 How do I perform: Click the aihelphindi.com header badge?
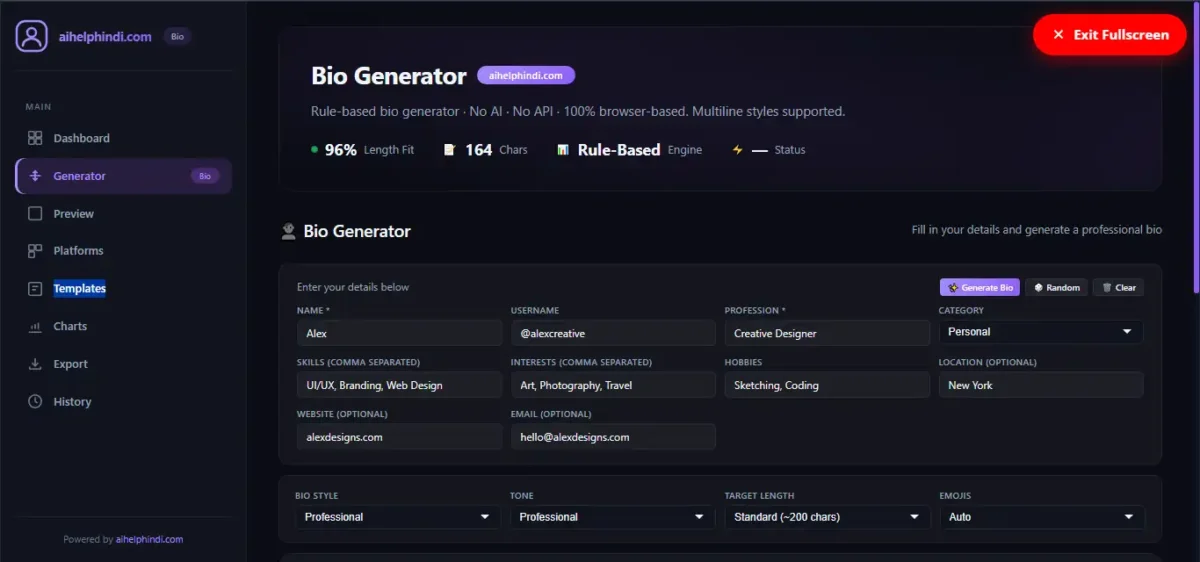(x=526, y=75)
